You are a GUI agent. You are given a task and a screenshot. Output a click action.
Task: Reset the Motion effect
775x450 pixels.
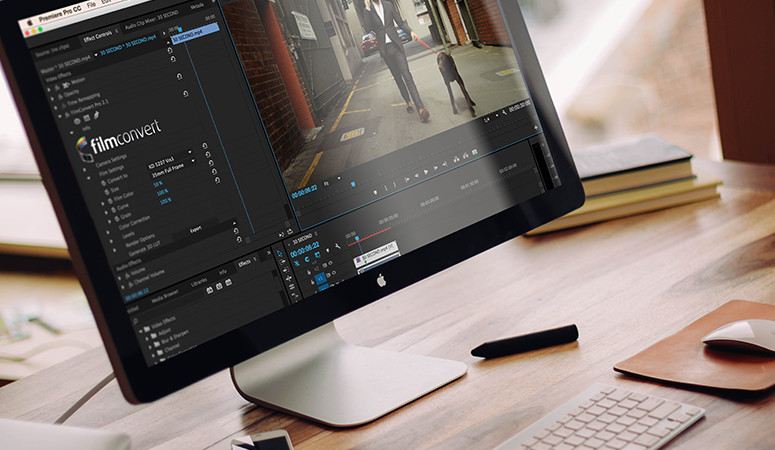170,50
